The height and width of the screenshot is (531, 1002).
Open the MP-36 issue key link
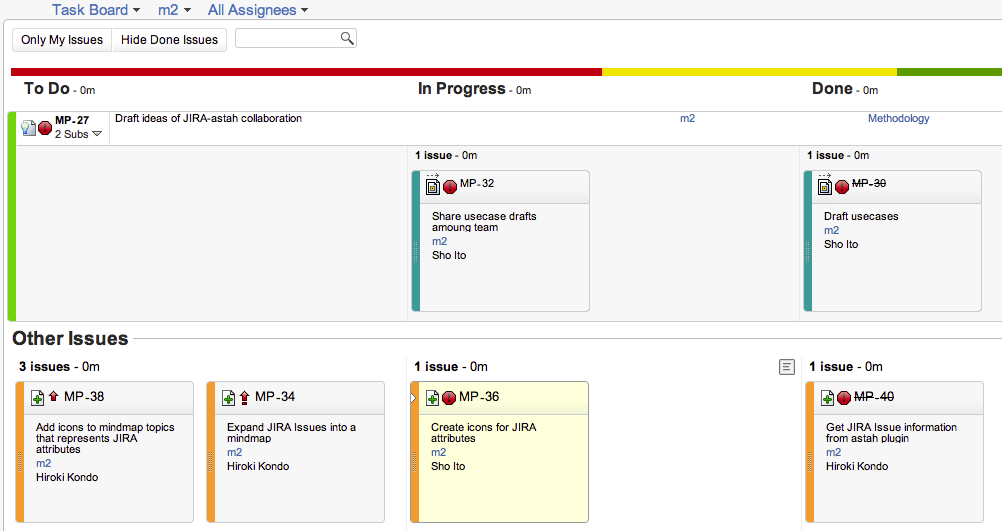tap(478, 397)
